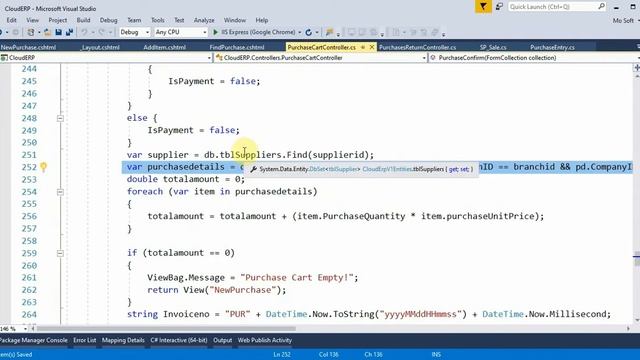This screenshot has width=640, height=360.
Task: Open the Output panel
Action: click(x=222, y=340)
